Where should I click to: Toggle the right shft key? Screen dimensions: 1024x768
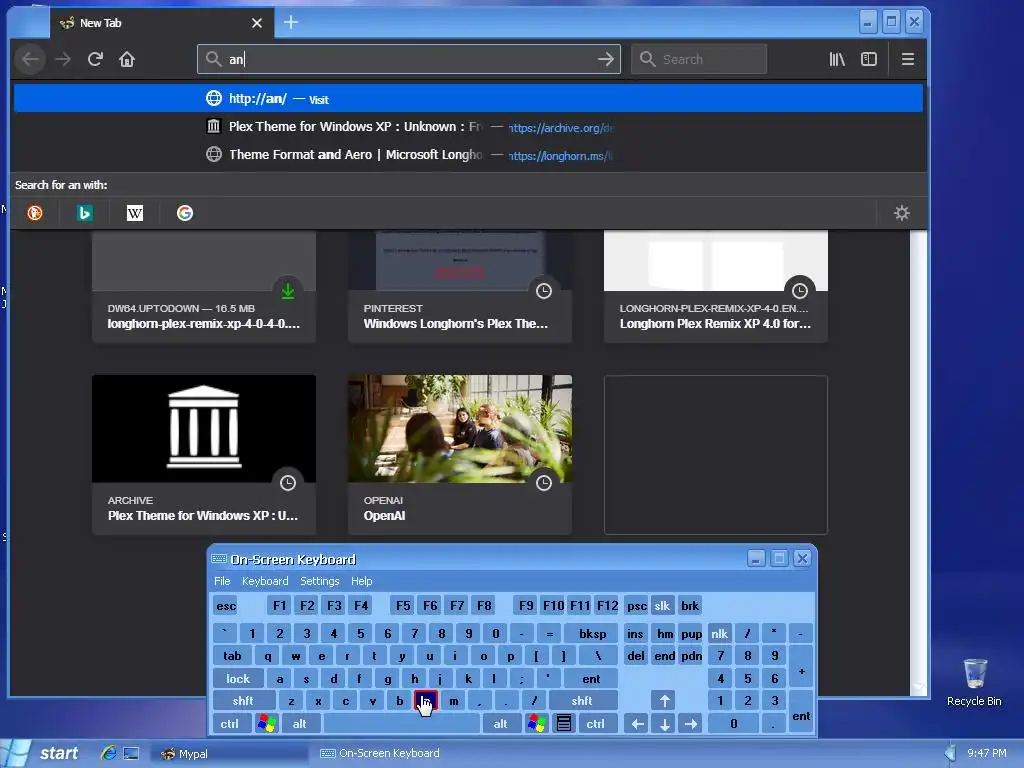point(582,701)
